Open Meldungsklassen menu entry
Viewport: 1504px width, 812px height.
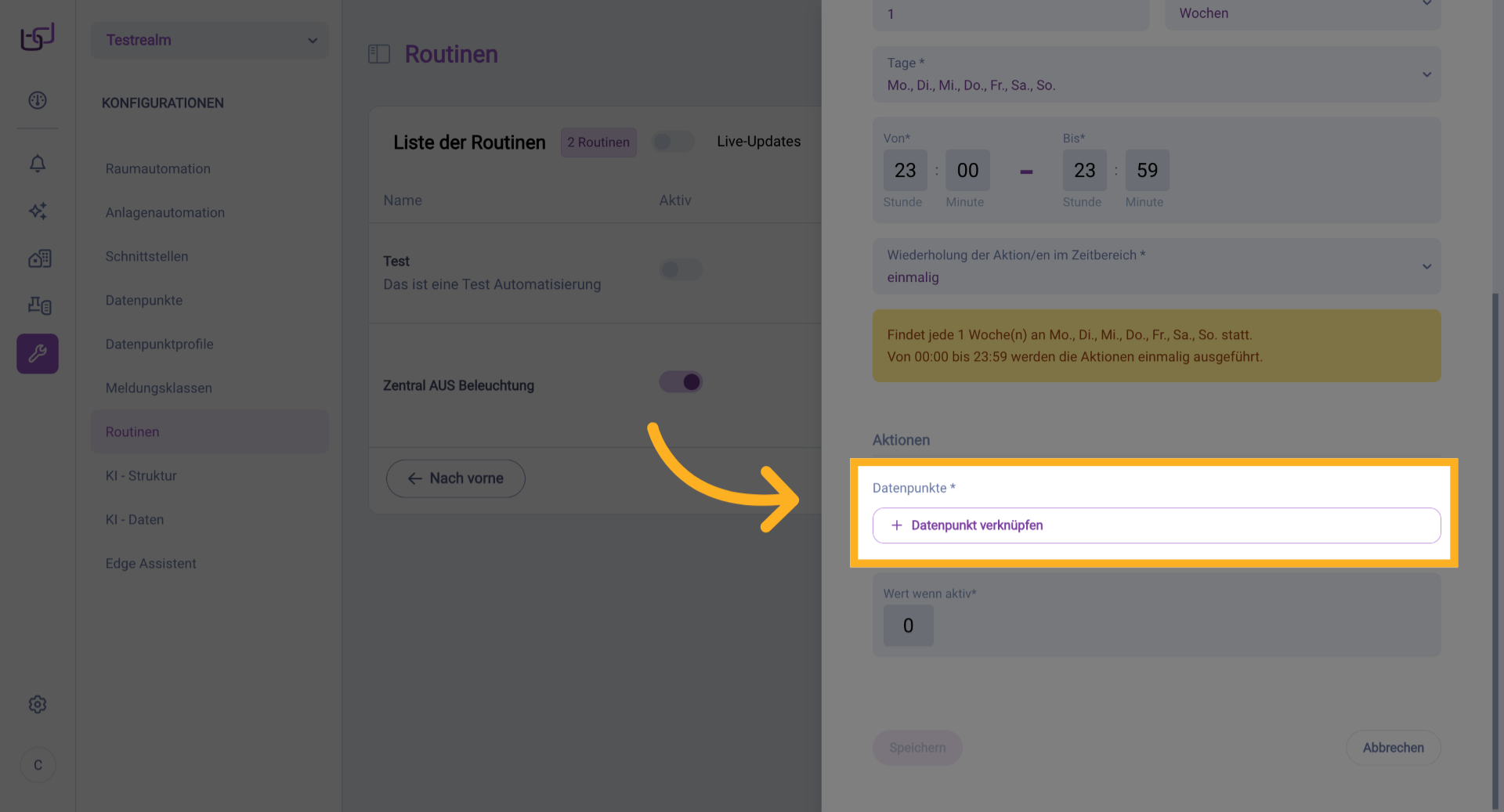pyautogui.click(x=159, y=388)
